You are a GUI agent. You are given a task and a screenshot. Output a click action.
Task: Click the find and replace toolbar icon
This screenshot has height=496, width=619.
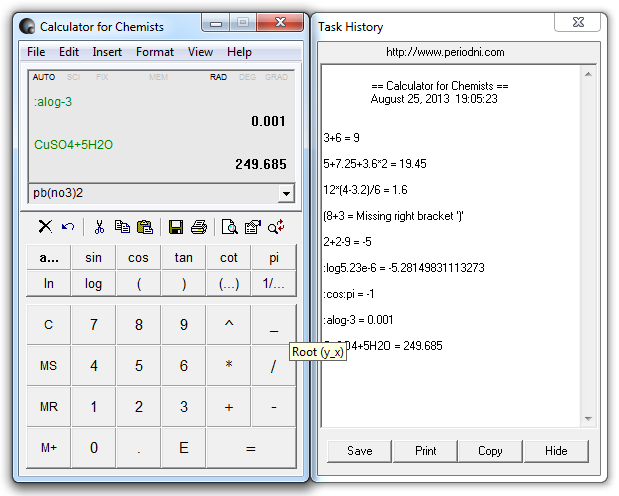point(276,227)
